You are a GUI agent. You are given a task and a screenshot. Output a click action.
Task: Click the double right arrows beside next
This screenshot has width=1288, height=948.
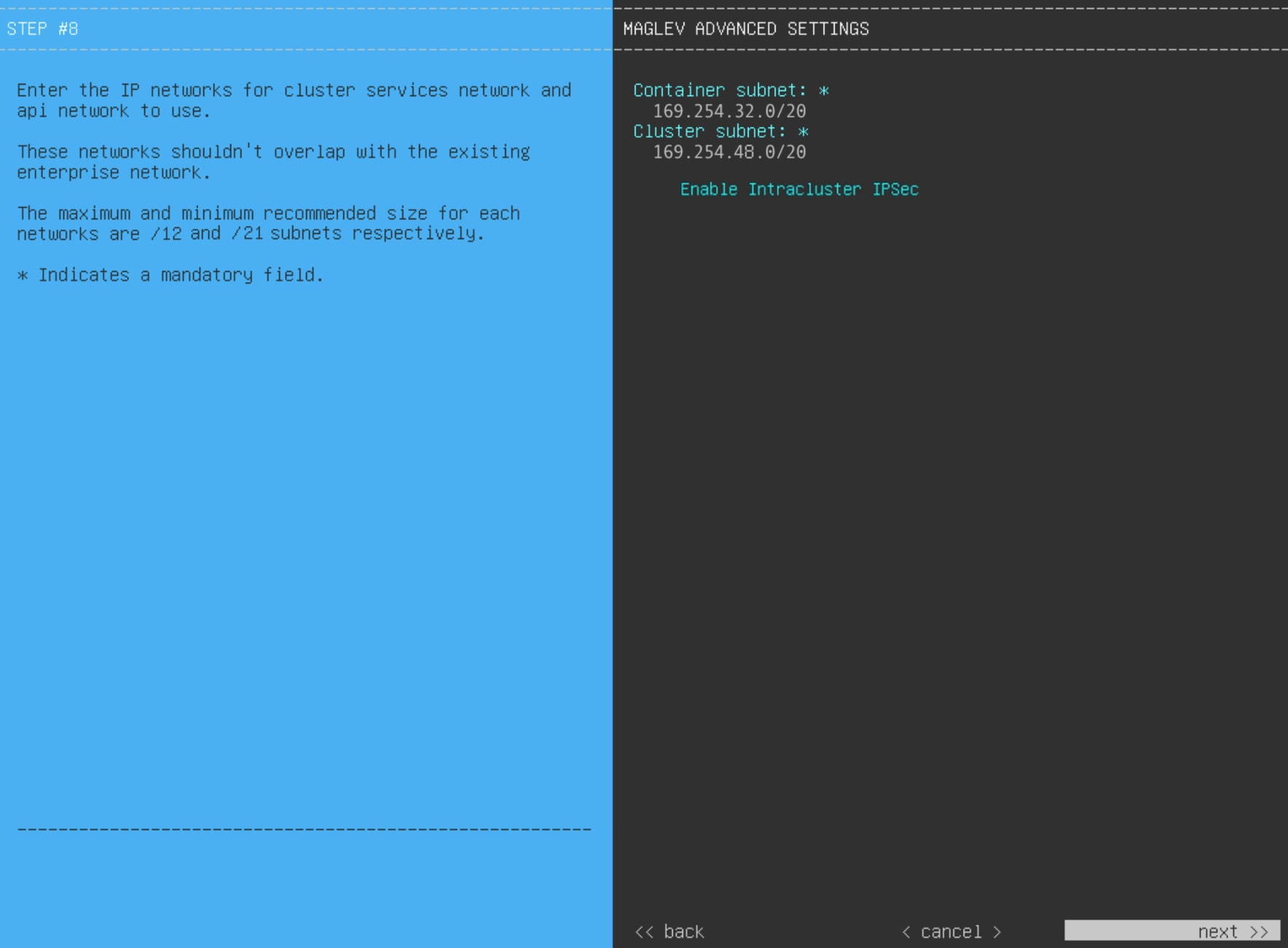click(1259, 932)
